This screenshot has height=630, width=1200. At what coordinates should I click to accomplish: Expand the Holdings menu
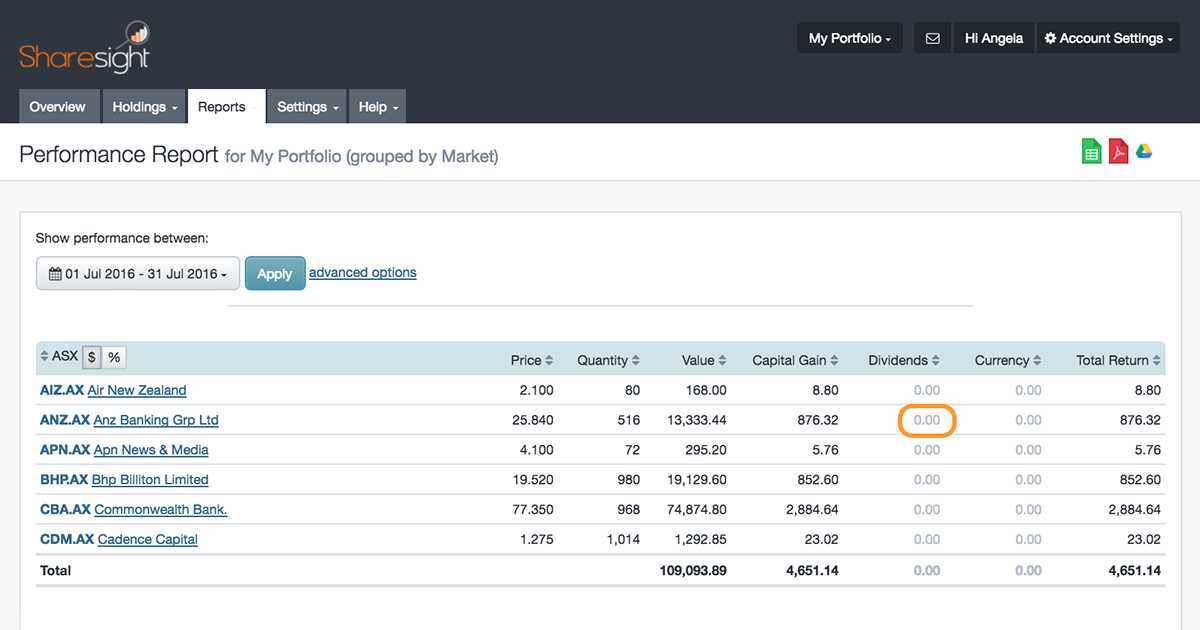coord(143,106)
